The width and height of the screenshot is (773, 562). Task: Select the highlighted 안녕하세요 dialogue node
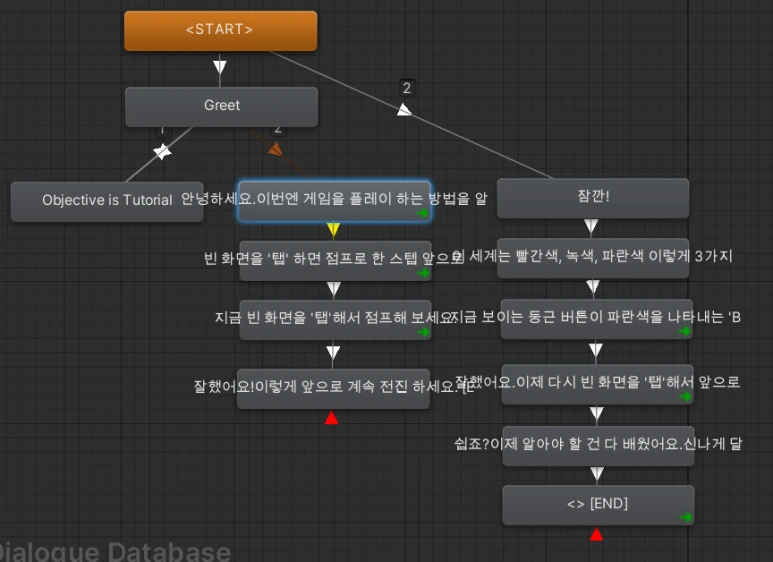tap(334, 201)
